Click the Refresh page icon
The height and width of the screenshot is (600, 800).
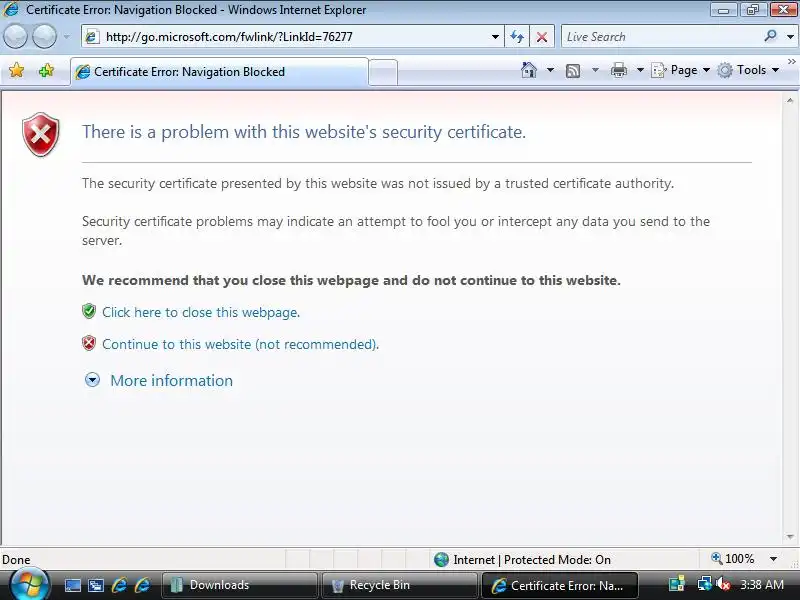tap(517, 37)
